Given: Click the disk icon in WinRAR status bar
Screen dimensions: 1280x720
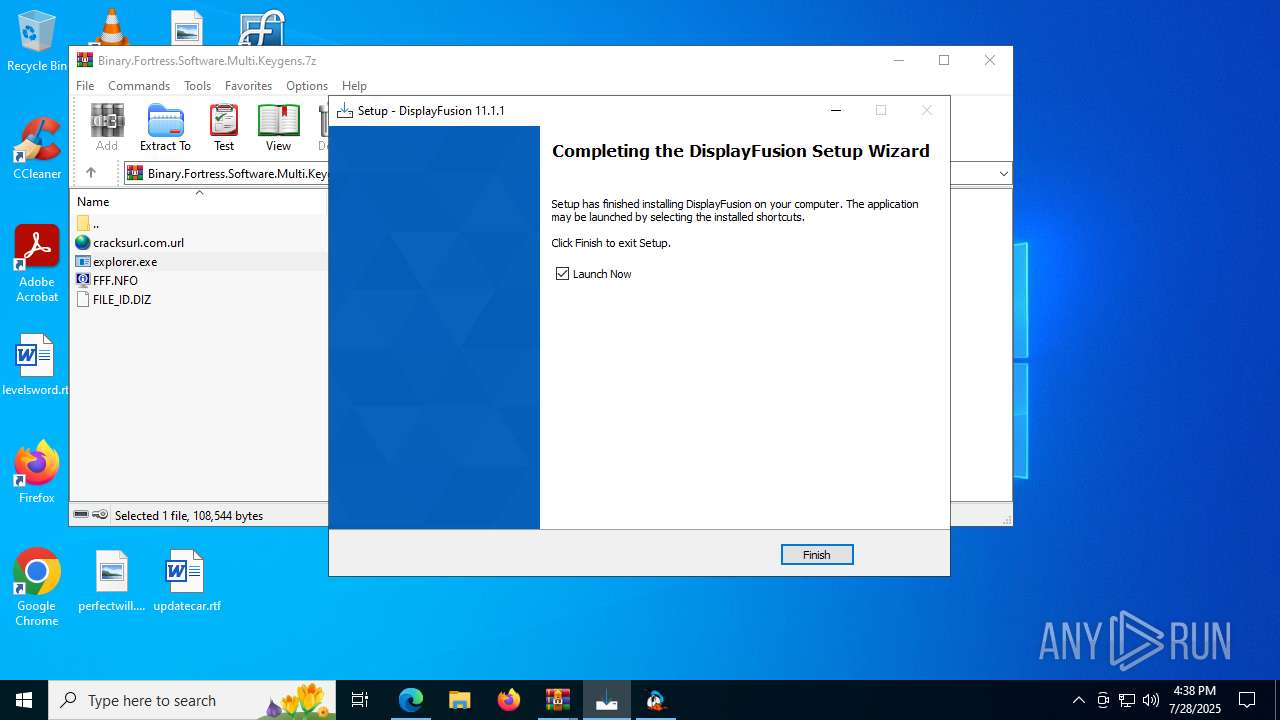Looking at the screenshot, I should click(81, 515).
